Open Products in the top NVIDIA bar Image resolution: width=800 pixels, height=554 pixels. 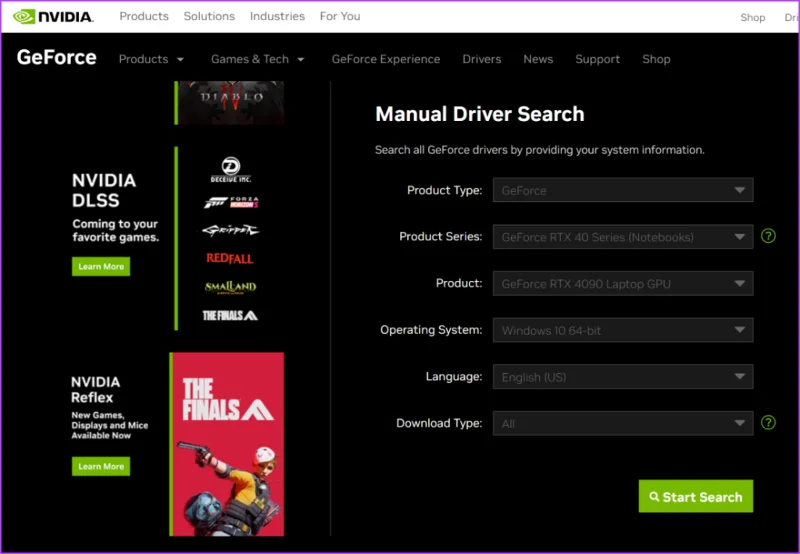[144, 16]
